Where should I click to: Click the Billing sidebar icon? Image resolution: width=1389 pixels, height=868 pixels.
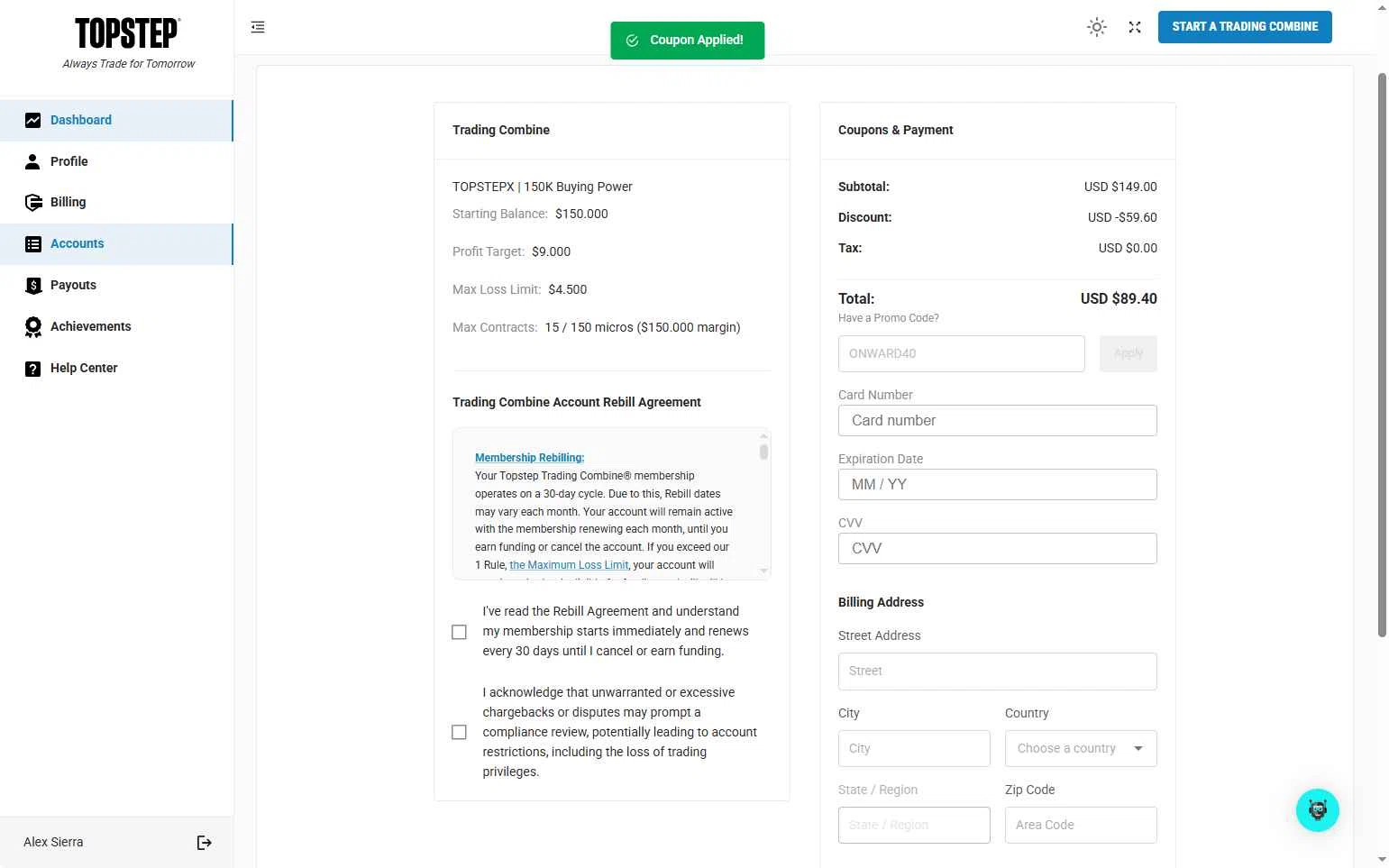[x=33, y=203]
